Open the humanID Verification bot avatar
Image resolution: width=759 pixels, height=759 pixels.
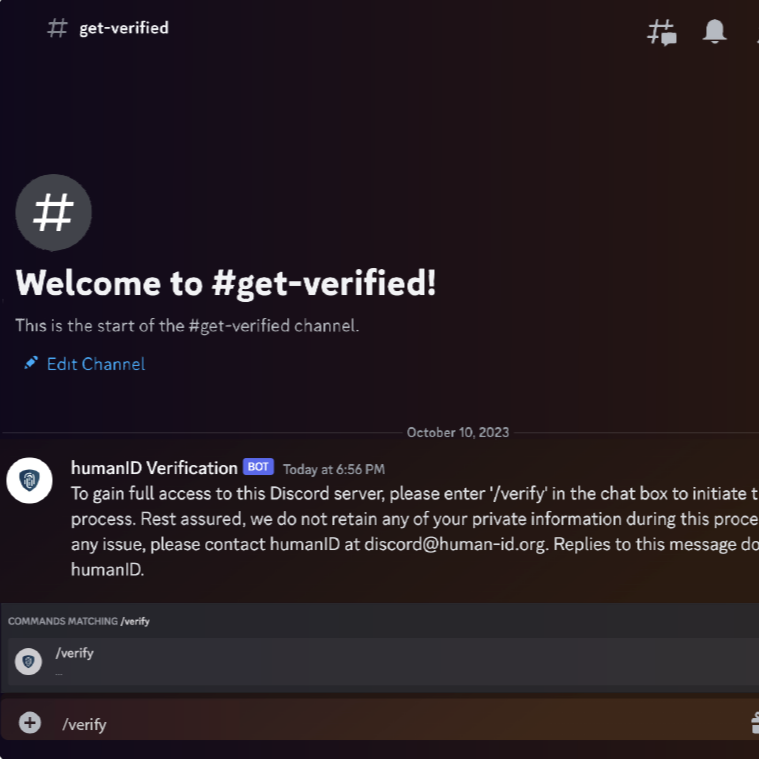30,481
